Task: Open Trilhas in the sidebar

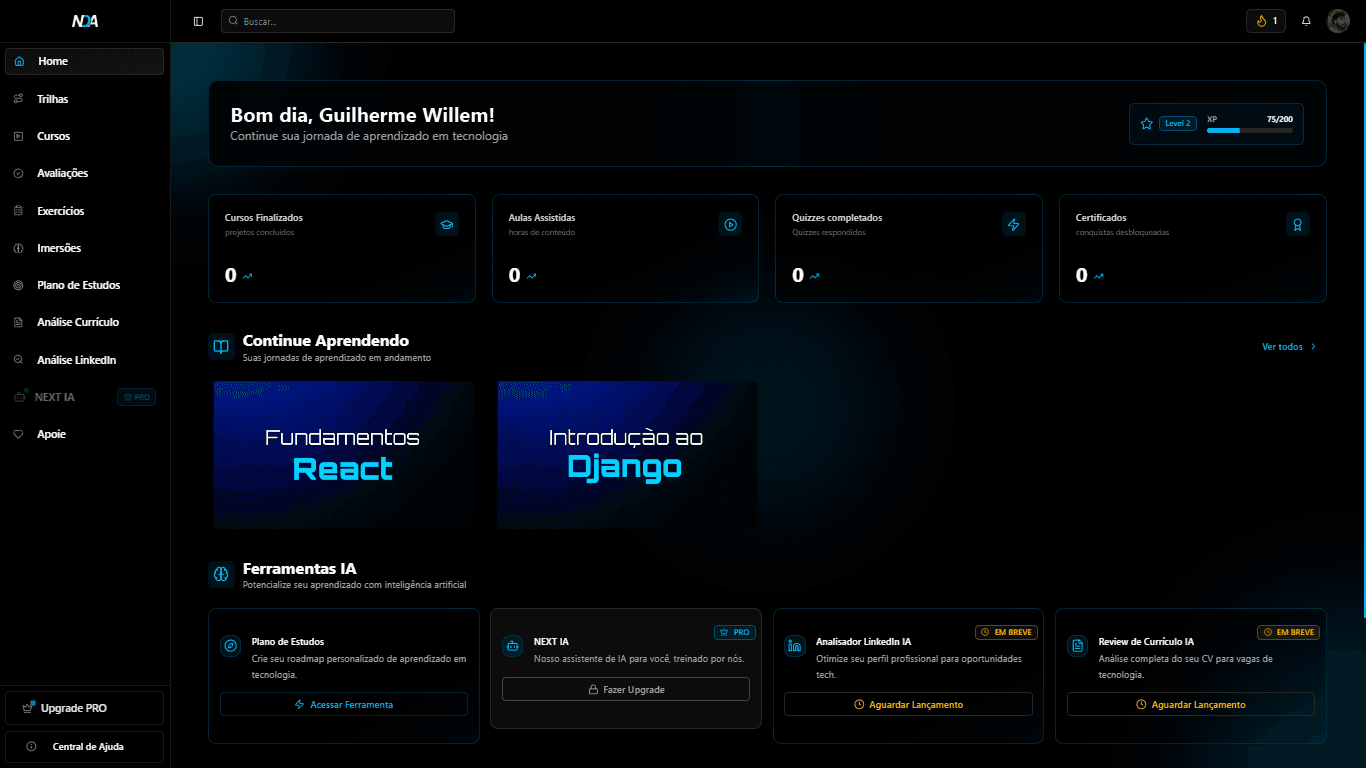Action: [53, 99]
